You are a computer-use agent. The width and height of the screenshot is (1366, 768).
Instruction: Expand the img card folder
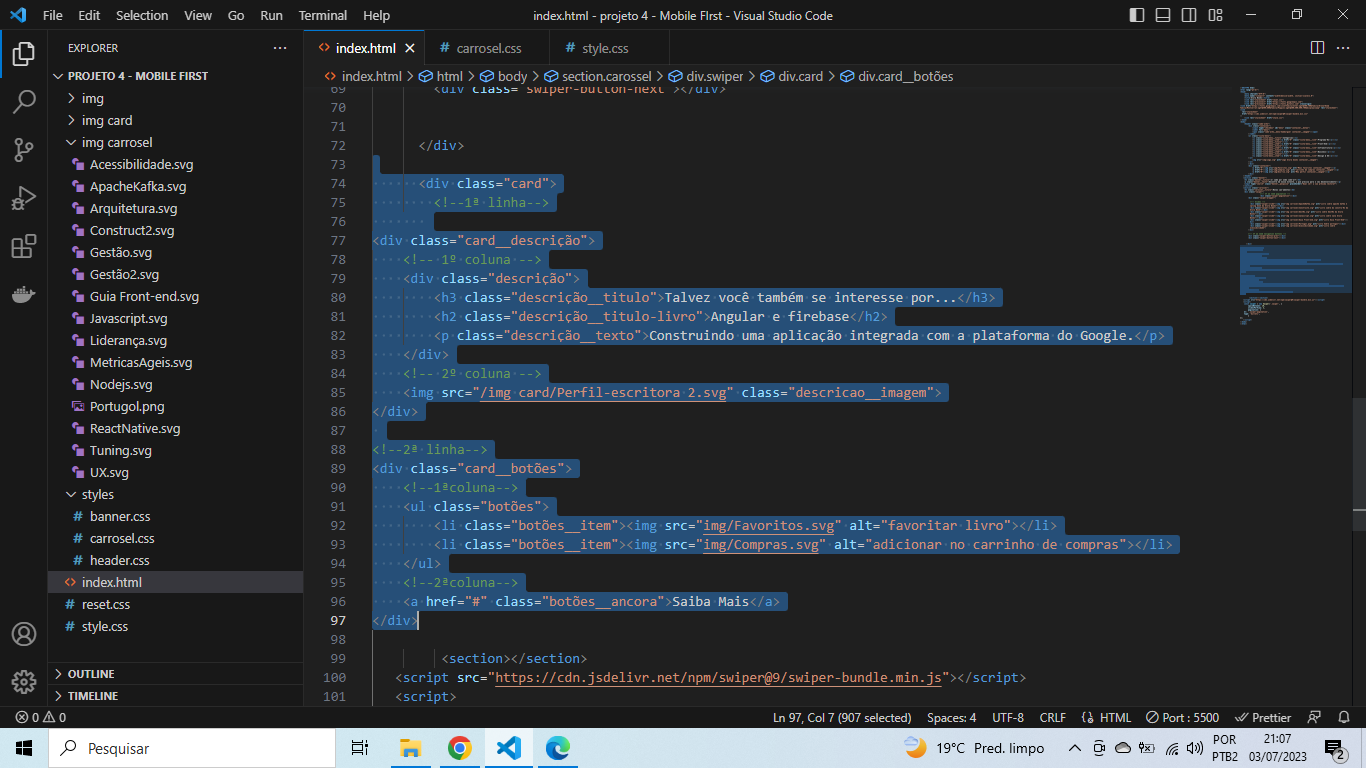175,120
